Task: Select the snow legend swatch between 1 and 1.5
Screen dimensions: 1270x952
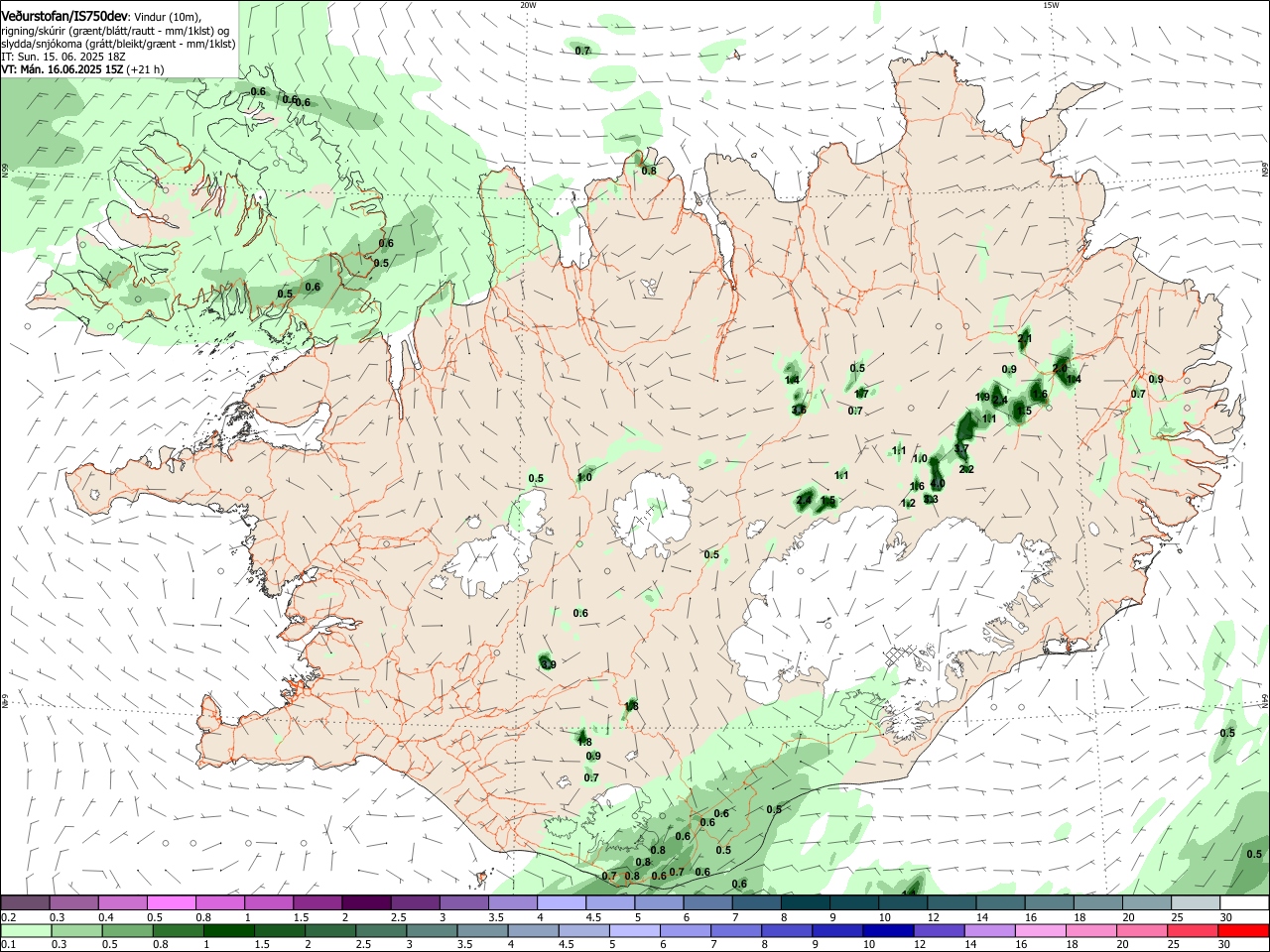Action: (269, 902)
